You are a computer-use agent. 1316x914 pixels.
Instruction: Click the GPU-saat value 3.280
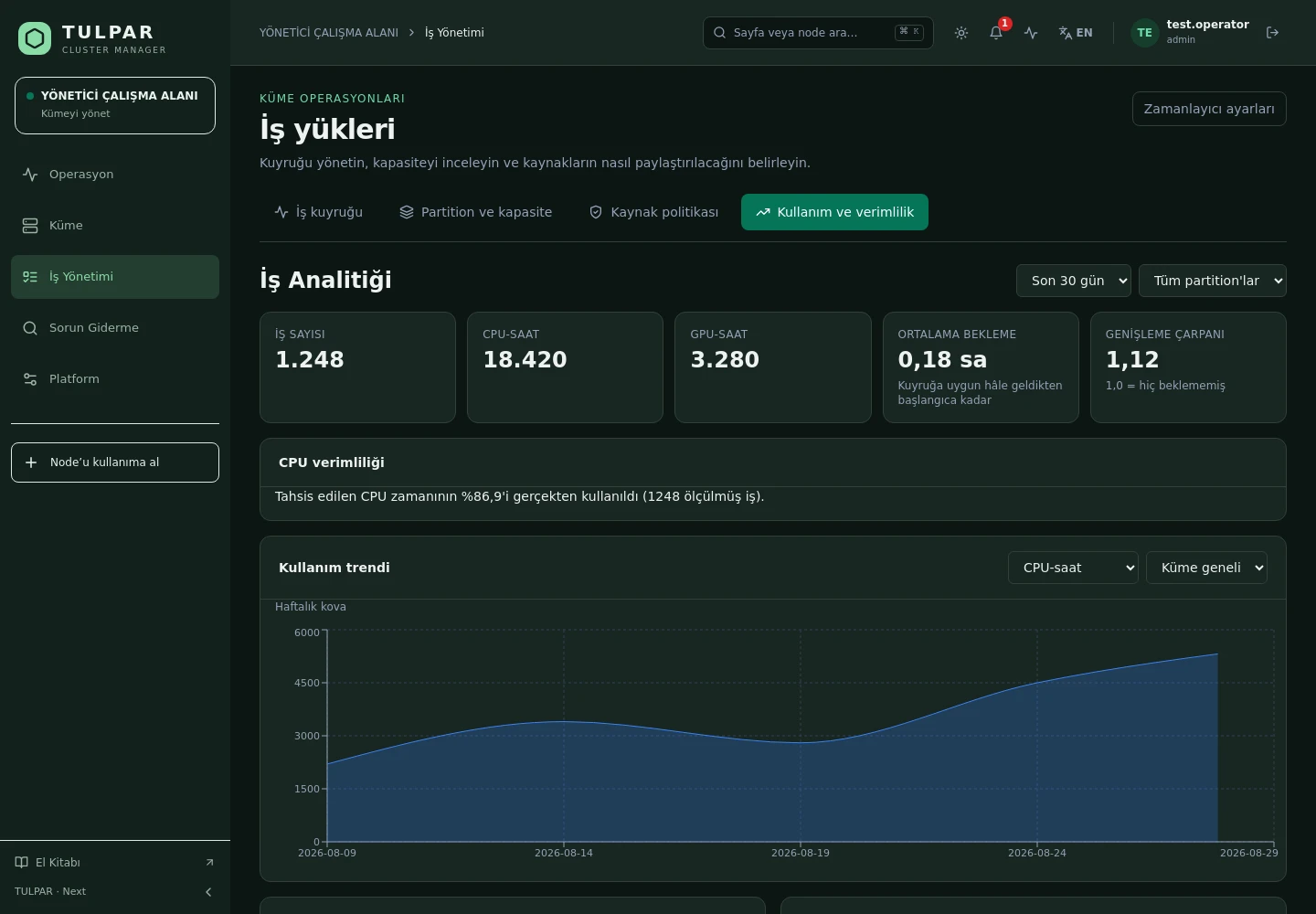[725, 360]
